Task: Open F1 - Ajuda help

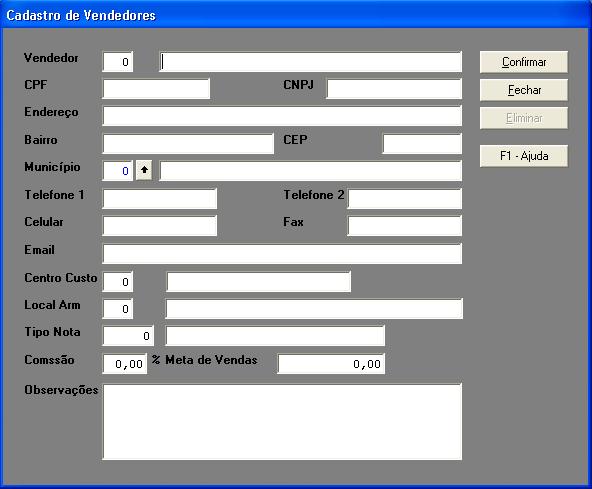Action: click(x=524, y=156)
